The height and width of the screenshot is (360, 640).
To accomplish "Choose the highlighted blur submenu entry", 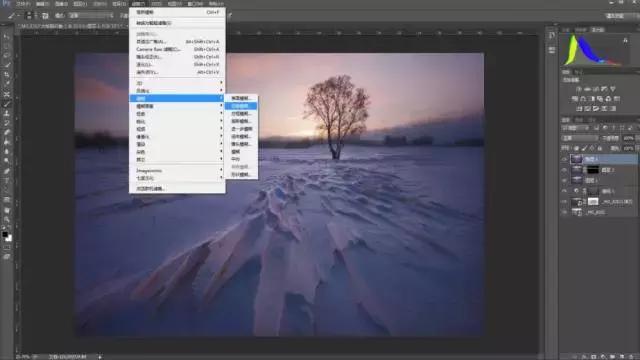I will tap(241, 106).
